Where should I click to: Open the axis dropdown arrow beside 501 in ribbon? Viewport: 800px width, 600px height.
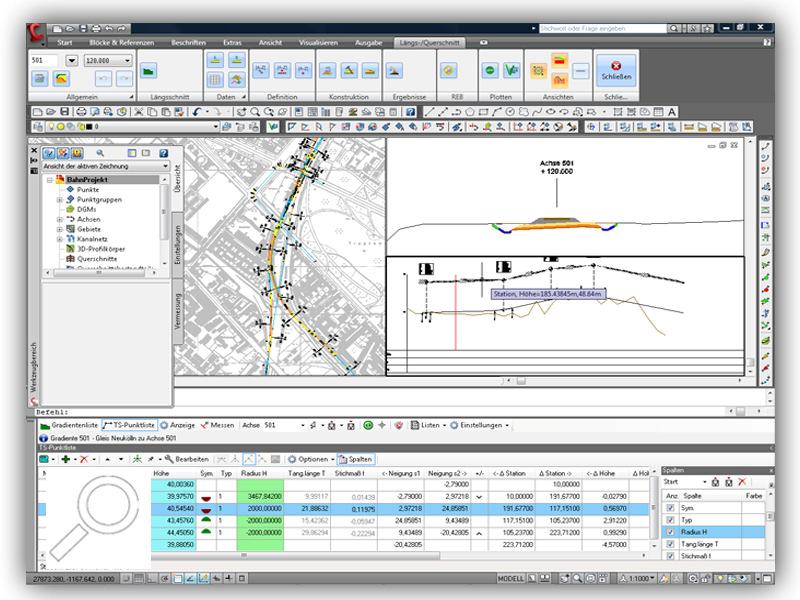(x=72, y=60)
